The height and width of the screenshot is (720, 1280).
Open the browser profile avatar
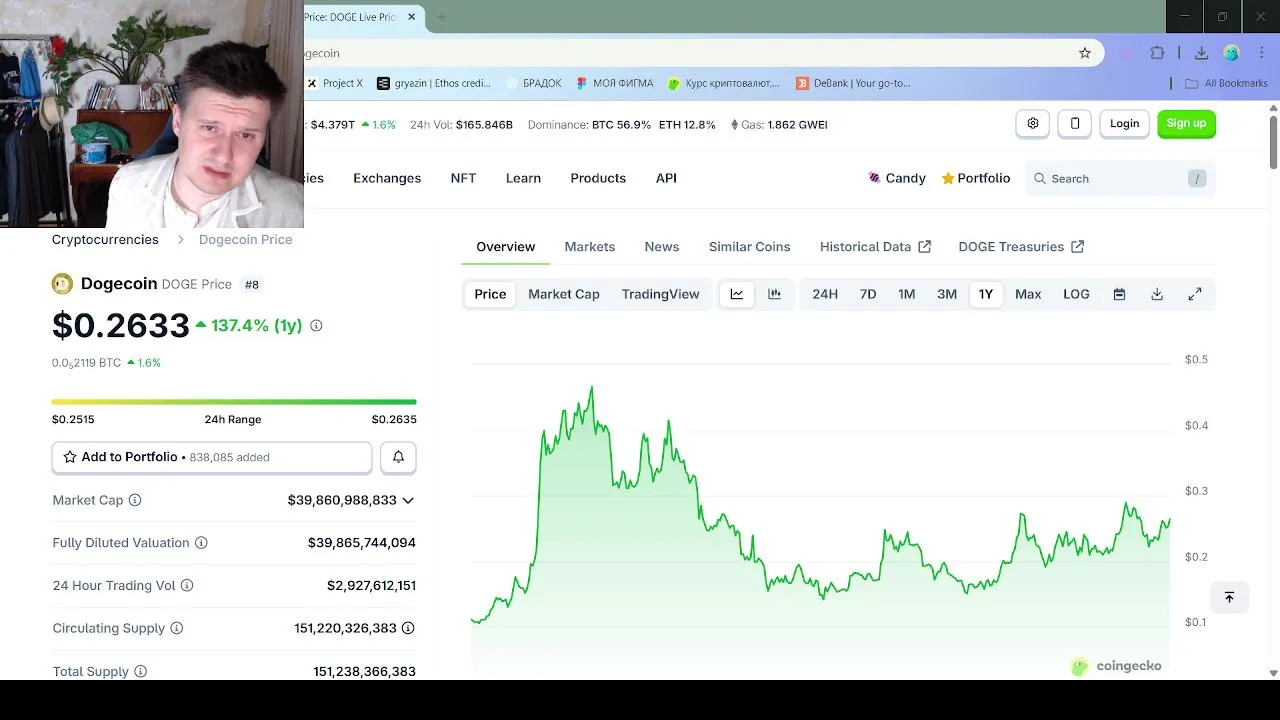point(1232,53)
